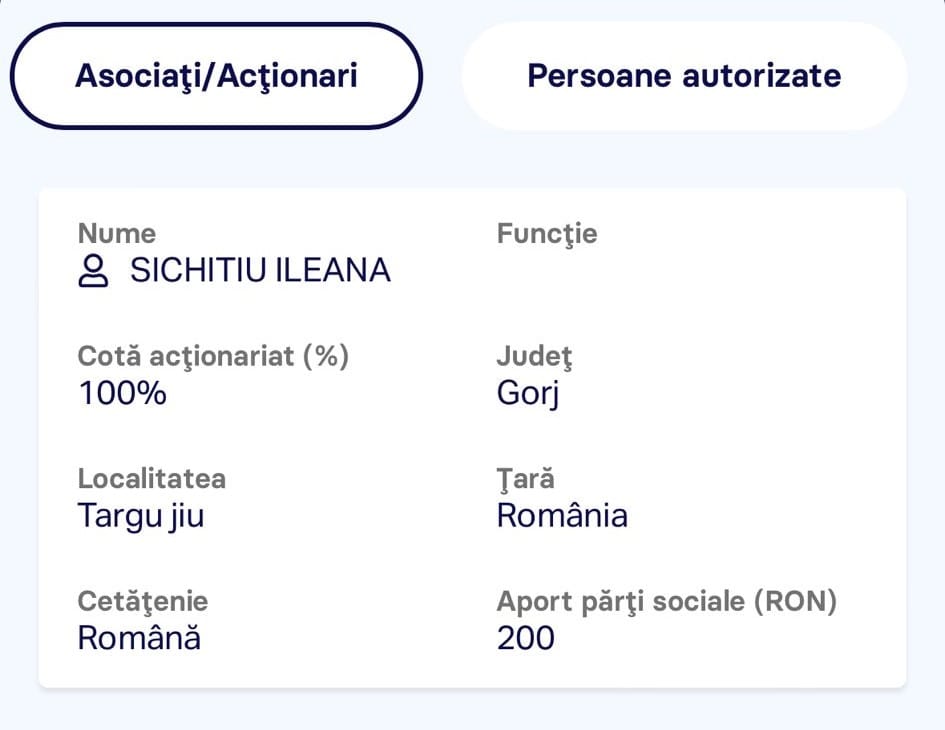Viewport: 945px width, 730px height.
Task: Click the person icon beside SICHITIU ILEANA
Action: point(93,271)
